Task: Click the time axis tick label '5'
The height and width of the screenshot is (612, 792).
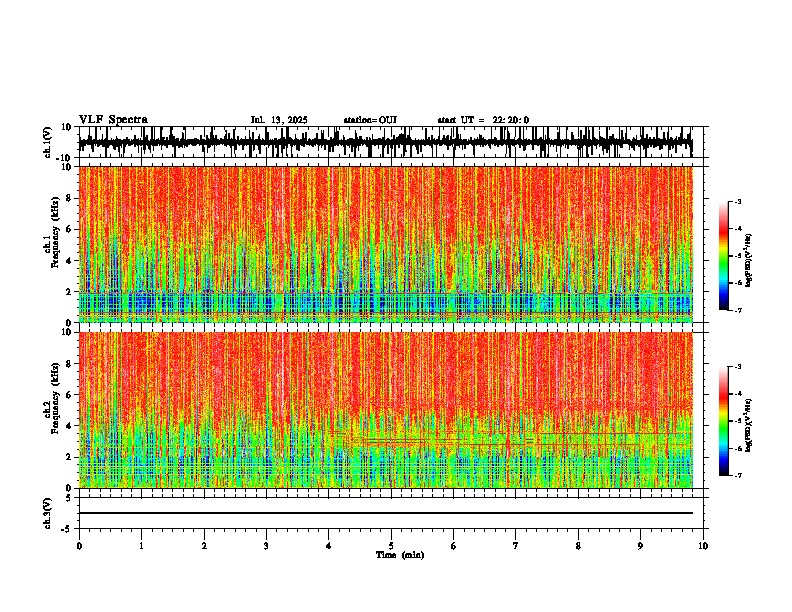Action: [391, 546]
